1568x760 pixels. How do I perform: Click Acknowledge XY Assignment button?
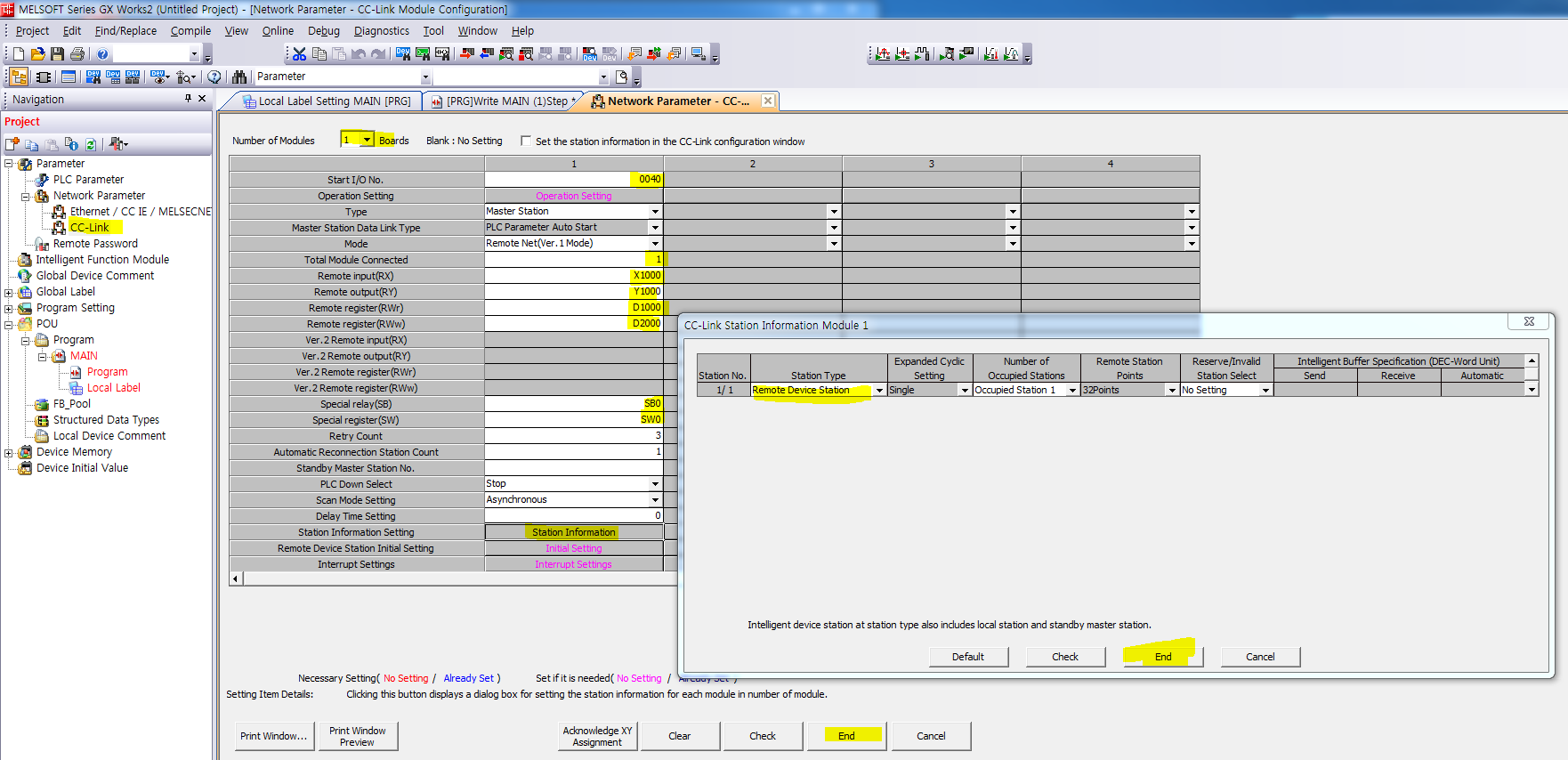click(597, 736)
